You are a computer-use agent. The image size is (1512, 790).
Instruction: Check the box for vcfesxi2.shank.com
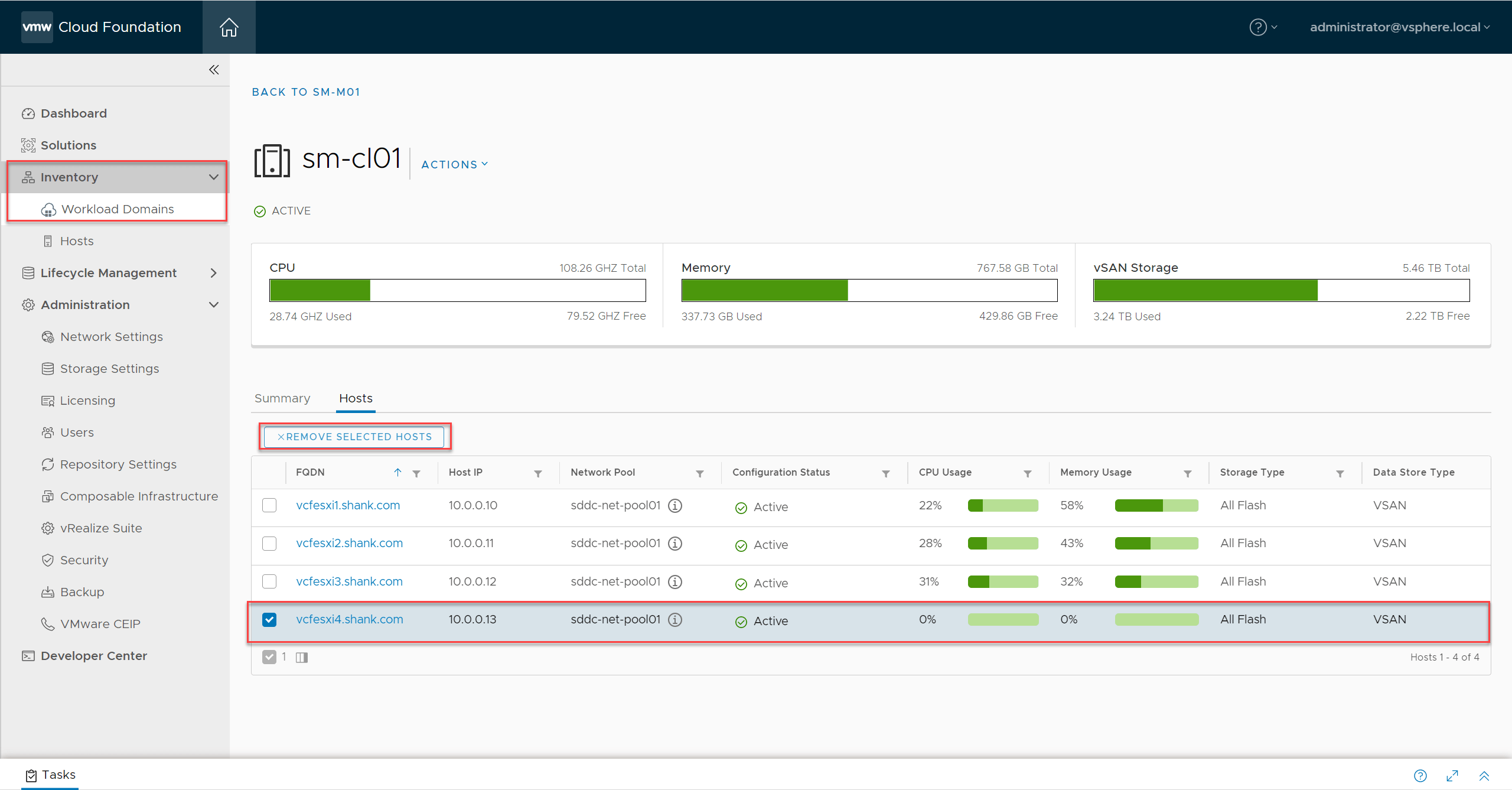click(269, 544)
